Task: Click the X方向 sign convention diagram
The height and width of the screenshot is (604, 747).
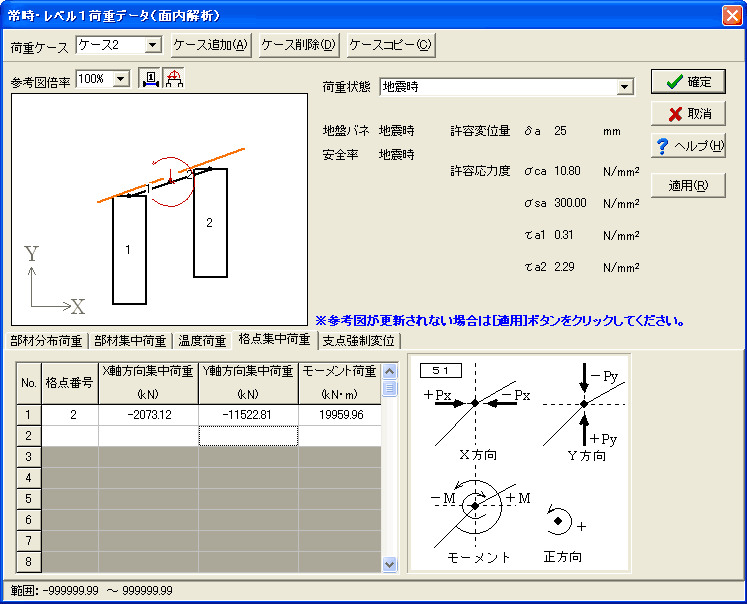Action: click(x=476, y=412)
